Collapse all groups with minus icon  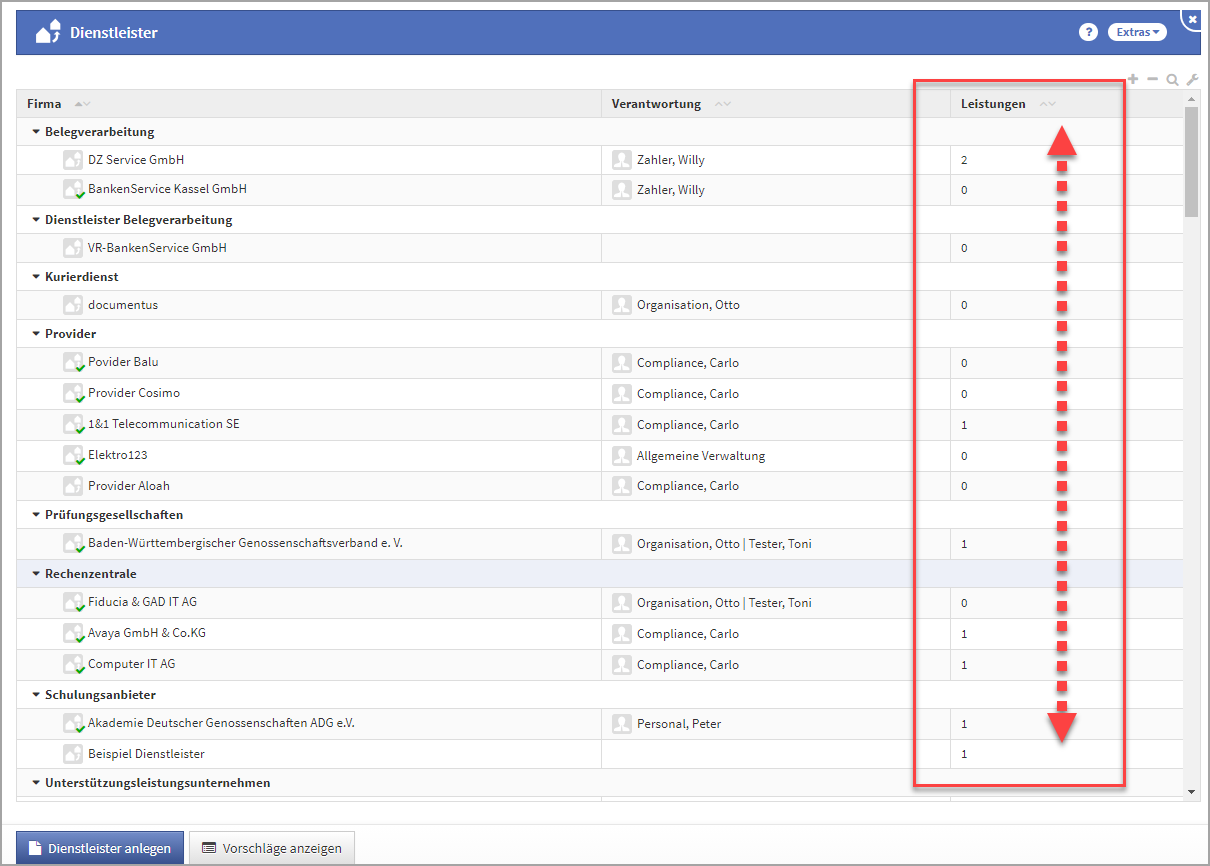(x=1152, y=79)
